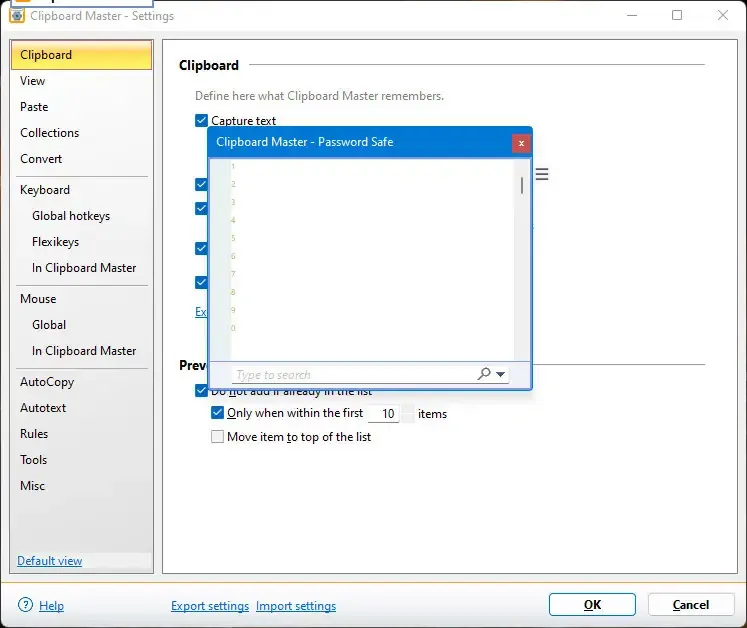The height and width of the screenshot is (628, 747).
Task: Open the Paste settings category
Action: [81, 107]
